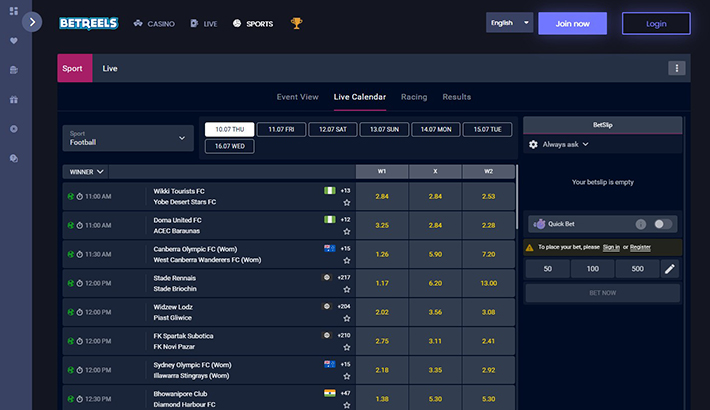The image size is (710, 410).
Task: Select date 13.07 SUN
Action: (384, 130)
